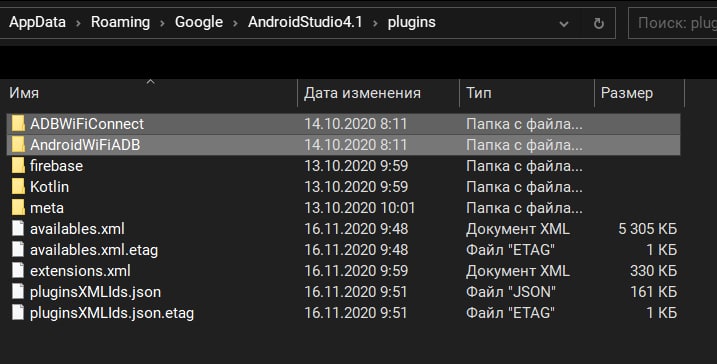717x364 pixels.
Task: Expand the chevron after AndroidStudio4.1 breadcrumb
Action: (375, 23)
